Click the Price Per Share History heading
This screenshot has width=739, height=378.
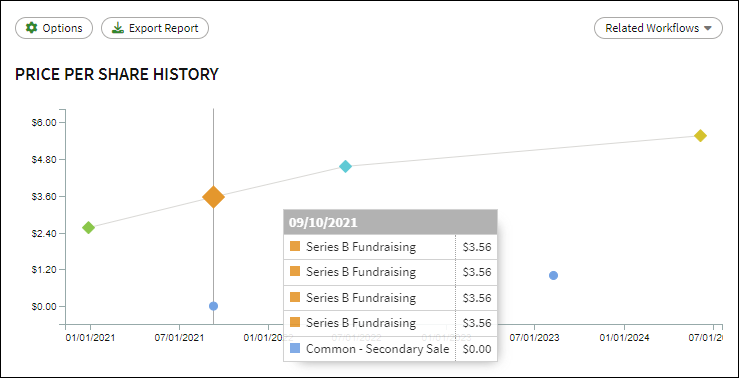coord(117,74)
